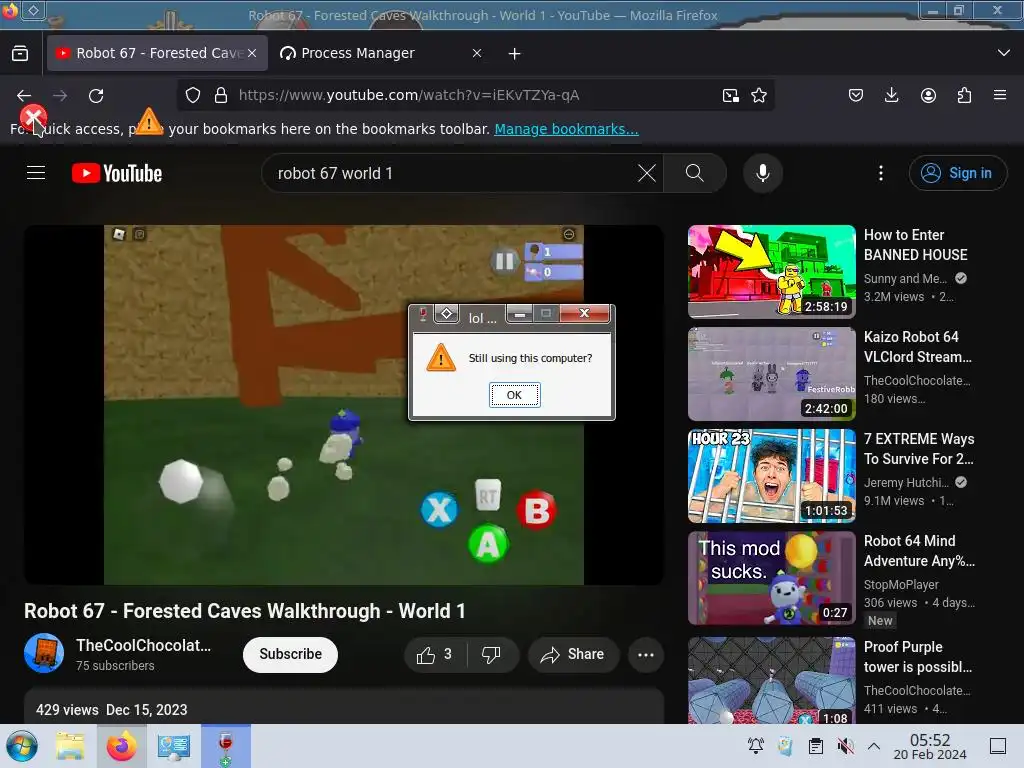
Task: Click the Sign in button
Action: (x=958, y=173)
